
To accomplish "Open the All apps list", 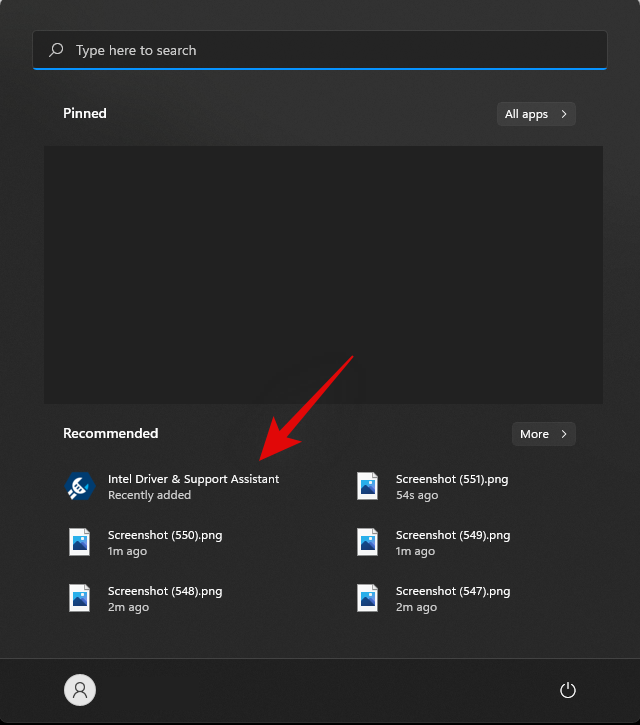I will (x=536, y=114).
